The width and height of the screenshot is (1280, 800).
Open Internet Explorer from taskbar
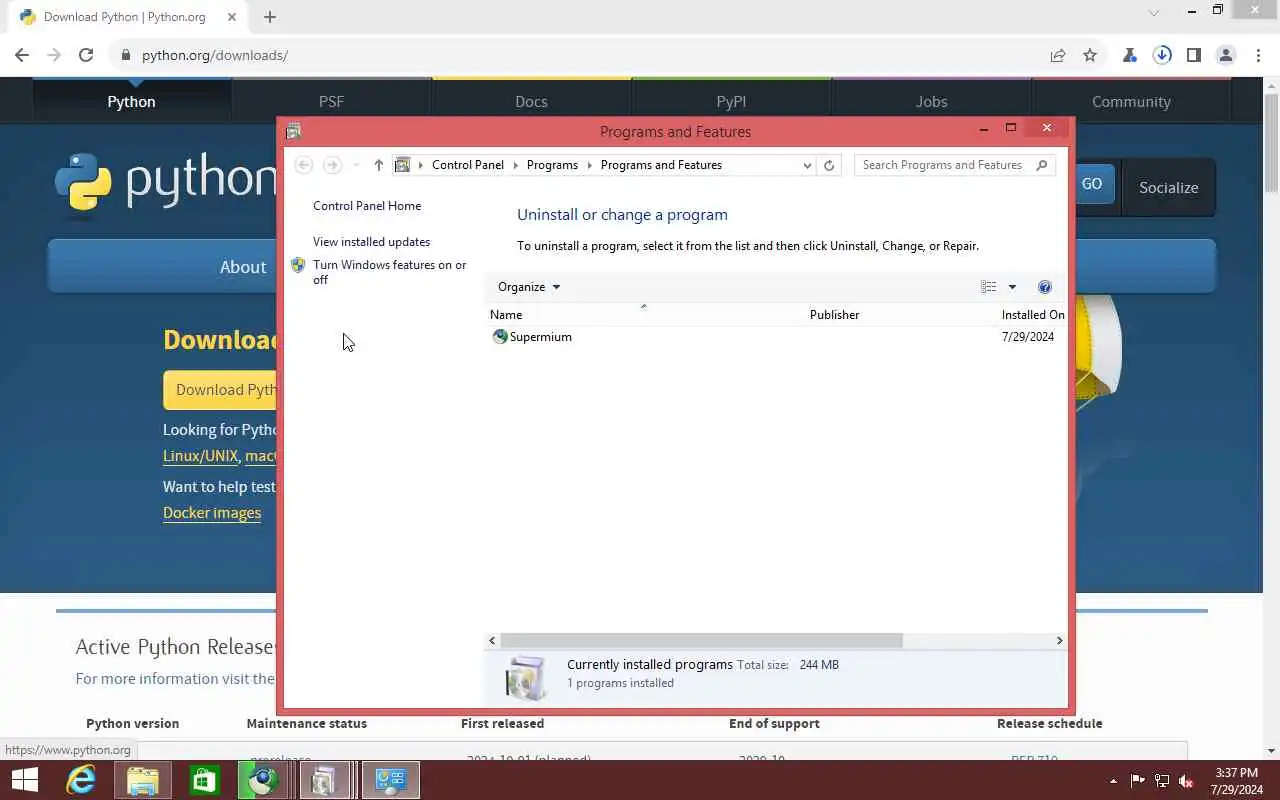point(80,780)
